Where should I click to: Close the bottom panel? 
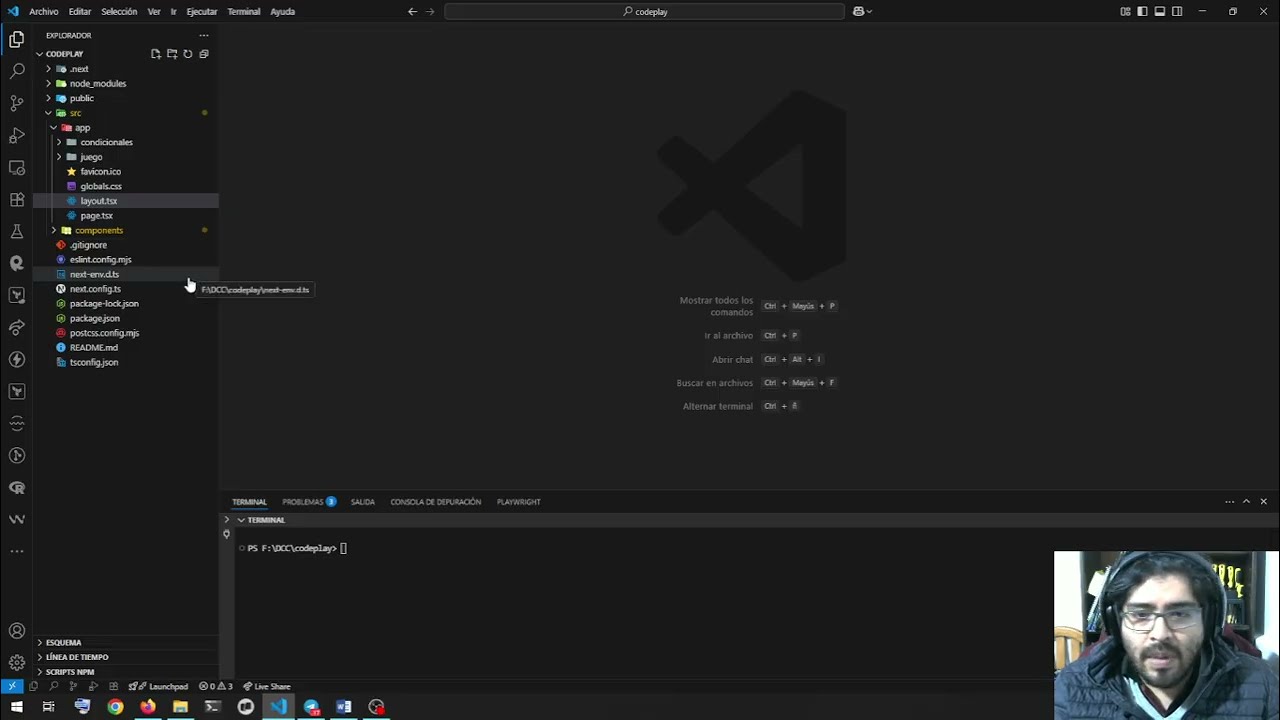1263,502
